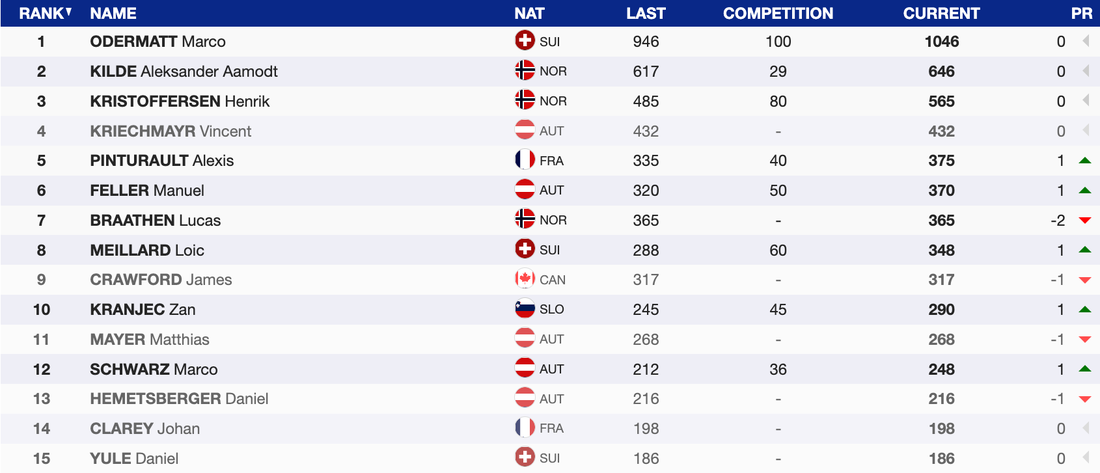
Task: Click the grey arrow in Odermatt's row
Action: (1084, 41)
